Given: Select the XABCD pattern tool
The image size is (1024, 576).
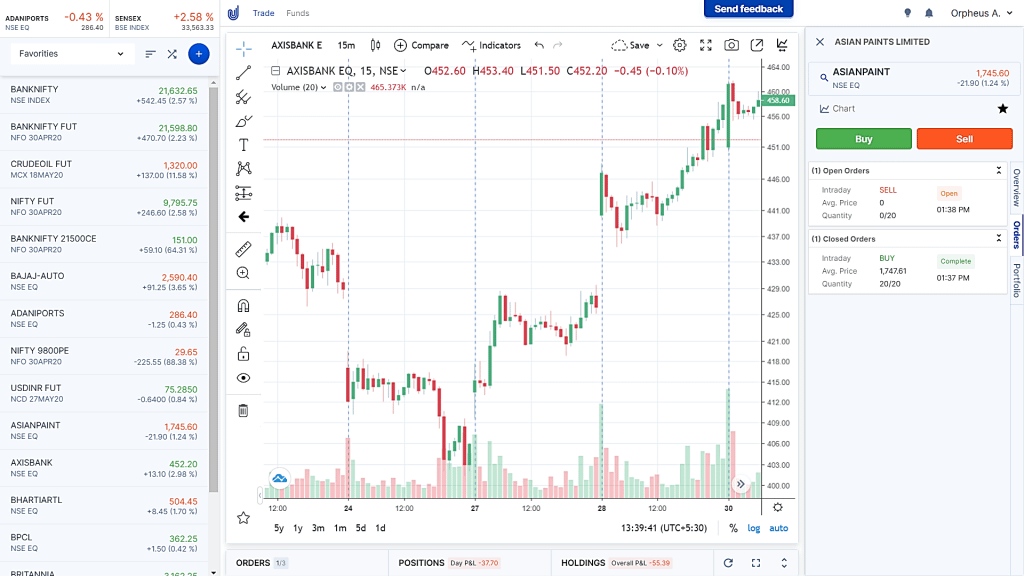Looking at the screenshot, I should [x=243, y=168].
